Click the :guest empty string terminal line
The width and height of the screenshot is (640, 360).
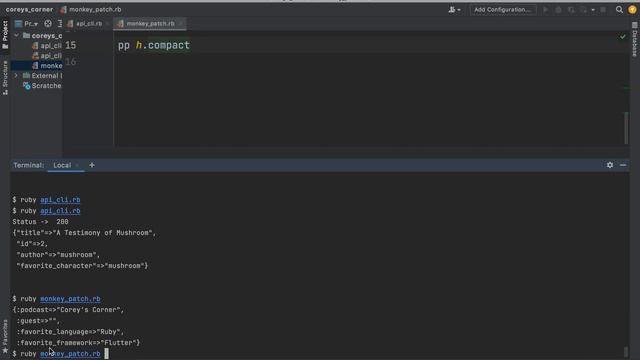pyautogui.click(x=38, y=321)
